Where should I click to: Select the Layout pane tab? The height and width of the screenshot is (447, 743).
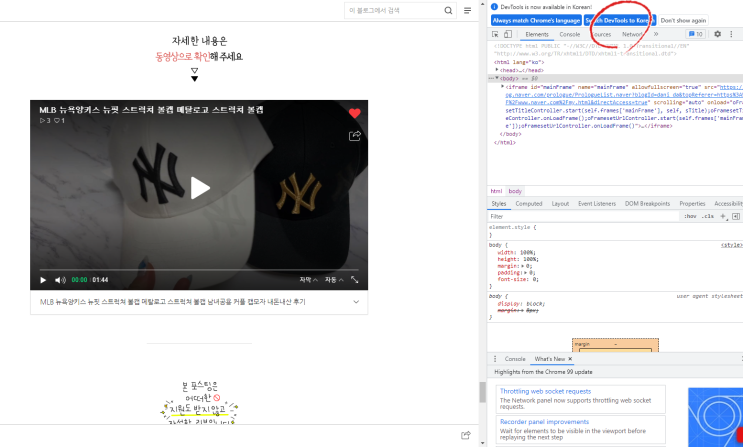click(560, 203)
